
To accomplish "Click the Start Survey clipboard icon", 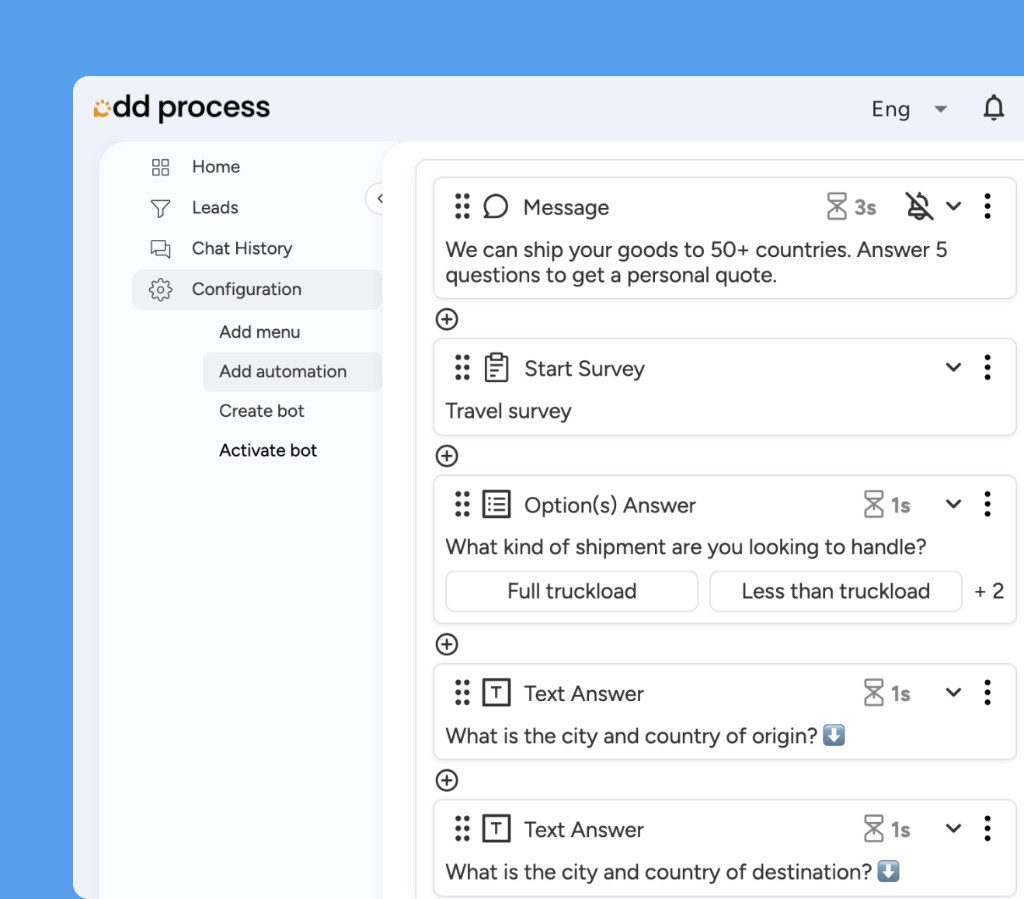I will coord(496,367).
